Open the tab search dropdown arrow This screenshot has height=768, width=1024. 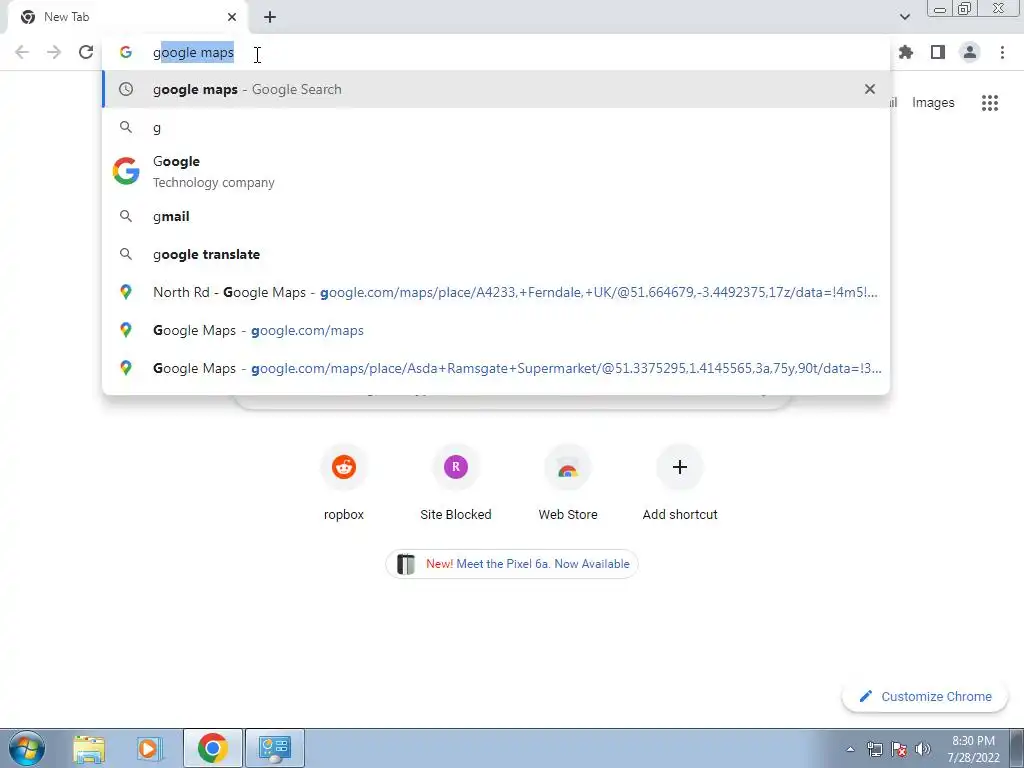click(904, 17)
